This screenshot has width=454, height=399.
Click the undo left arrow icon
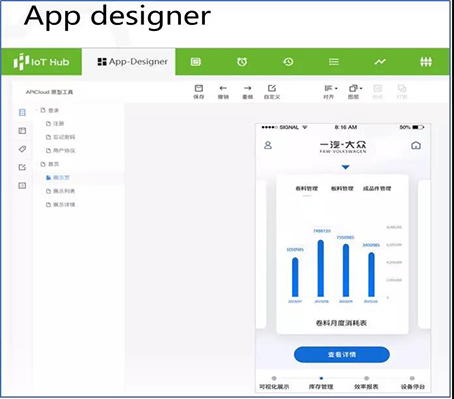click(223, 92)
